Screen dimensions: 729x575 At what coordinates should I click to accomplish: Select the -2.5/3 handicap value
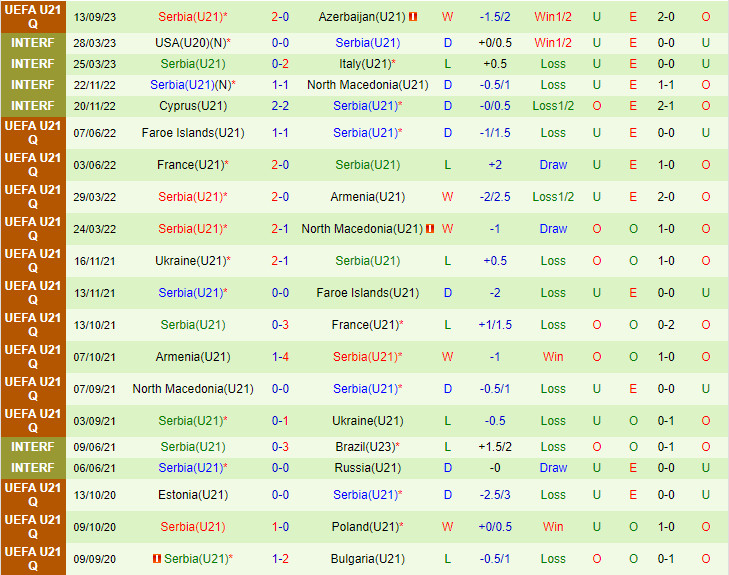click(x=494, y=495)
